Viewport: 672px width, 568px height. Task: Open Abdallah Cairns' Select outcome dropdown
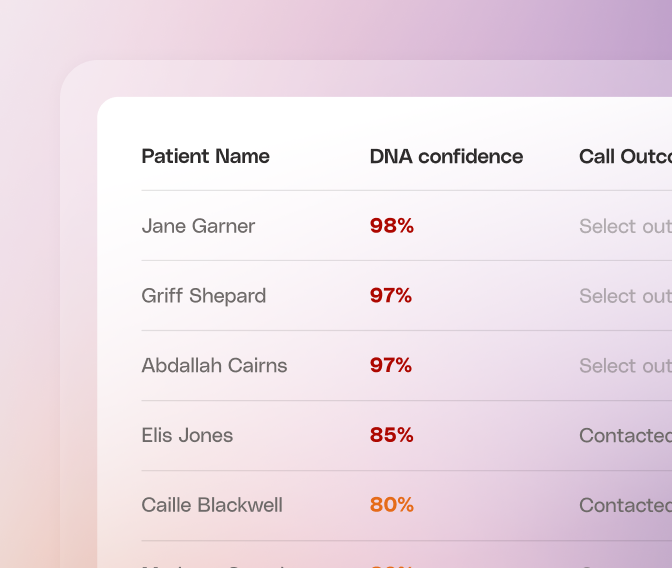click(x=625, y=366)
